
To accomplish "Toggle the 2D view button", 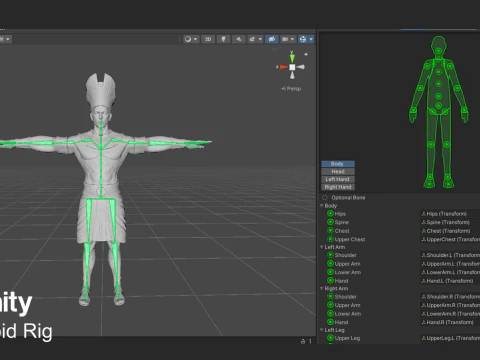I will (x=208, y=39).
